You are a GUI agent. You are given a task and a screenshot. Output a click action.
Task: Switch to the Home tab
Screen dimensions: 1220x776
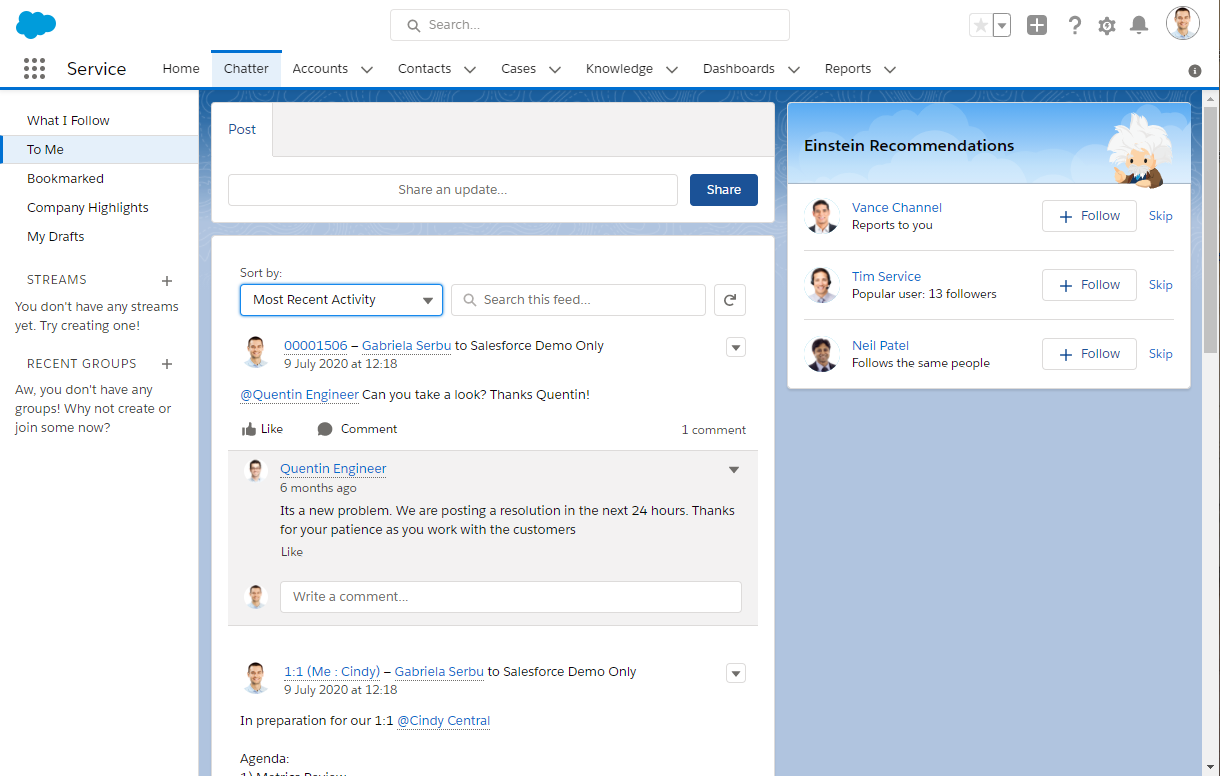coord(180,68)
